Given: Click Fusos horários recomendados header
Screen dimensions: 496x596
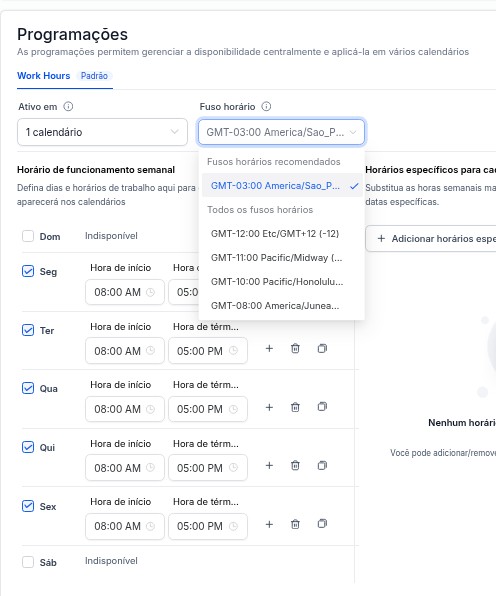Looking at the screenshot, I should click(x=274, y=162).
